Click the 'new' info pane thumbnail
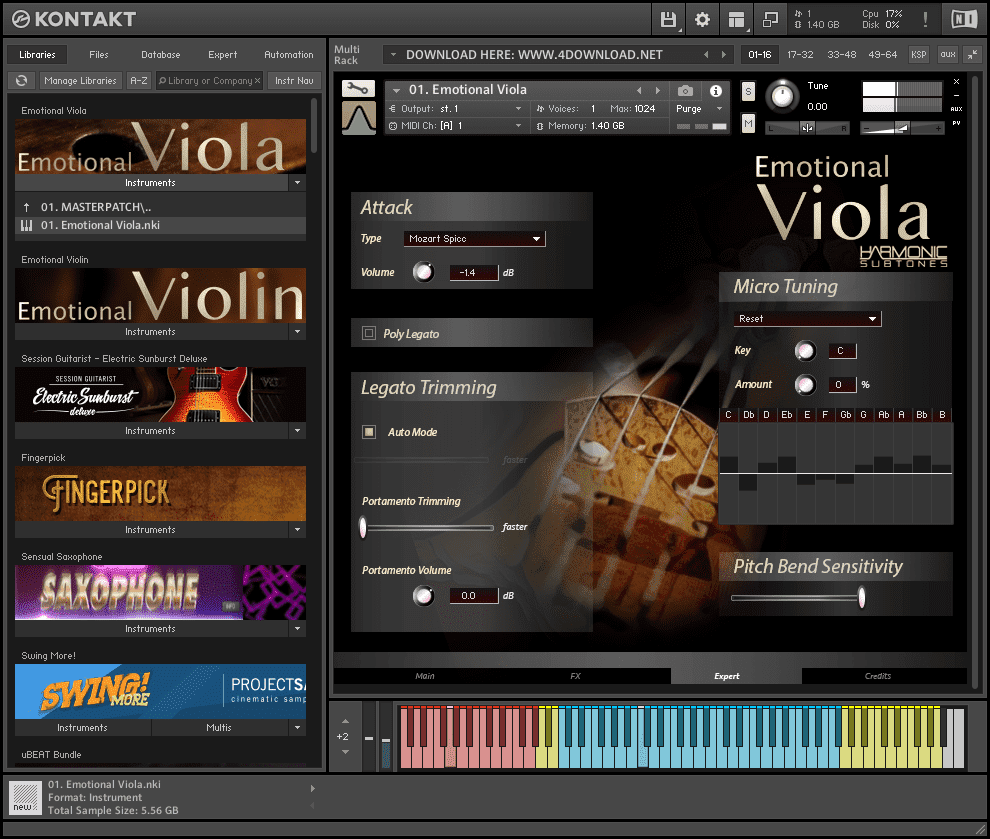Screen dimensions: 990x839 [25, 798]
